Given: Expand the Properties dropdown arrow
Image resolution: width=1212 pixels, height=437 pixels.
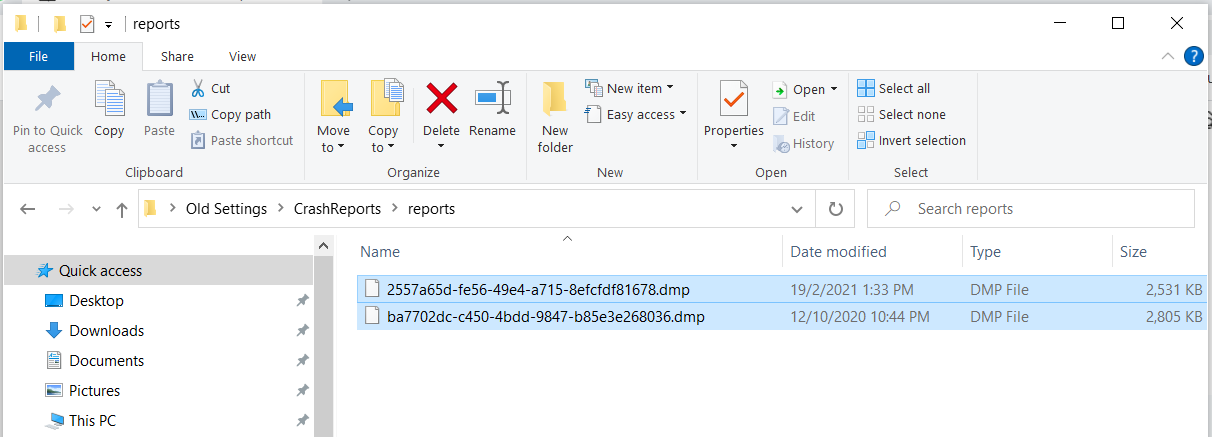Looking at the screenshot, I should point(734,148).
